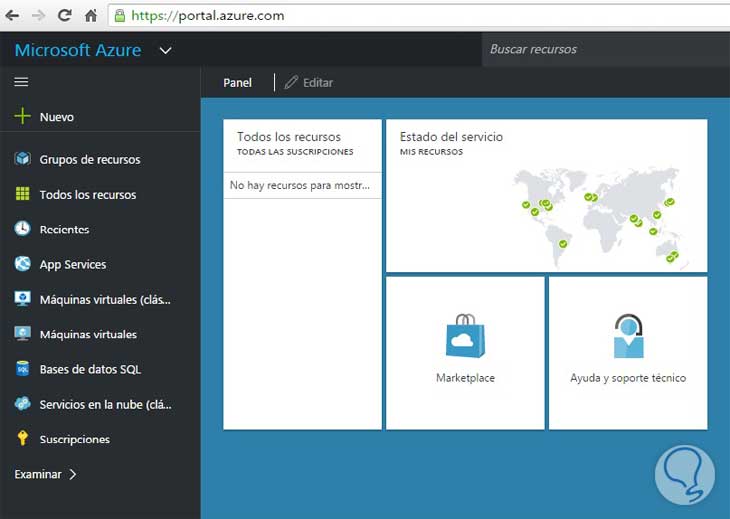Open App Services
Image resolution: width=730 pixels, height=519 pixels.
click(x=73, y=264)
